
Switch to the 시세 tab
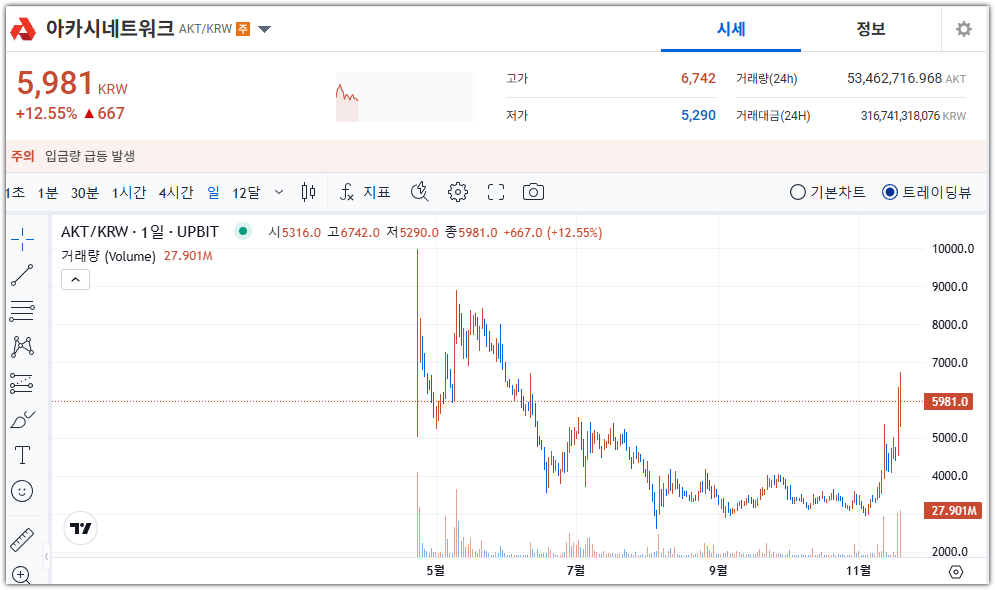click(730, 29)
